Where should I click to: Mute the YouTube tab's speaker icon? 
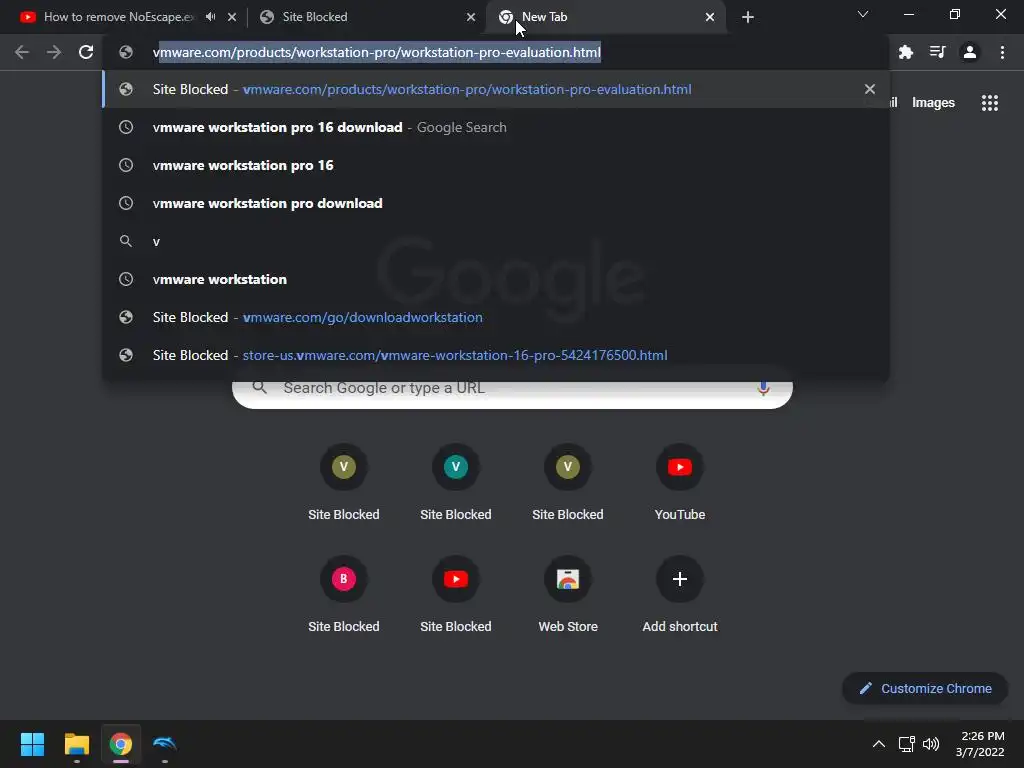210,17
